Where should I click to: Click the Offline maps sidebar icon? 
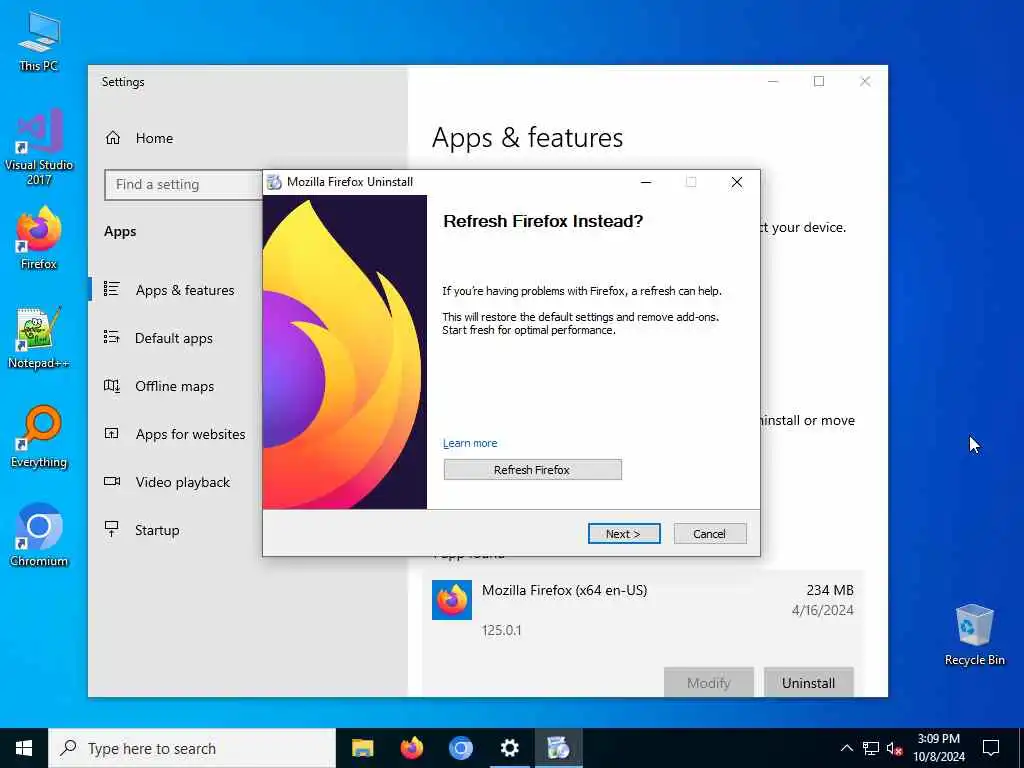(112, 385)
